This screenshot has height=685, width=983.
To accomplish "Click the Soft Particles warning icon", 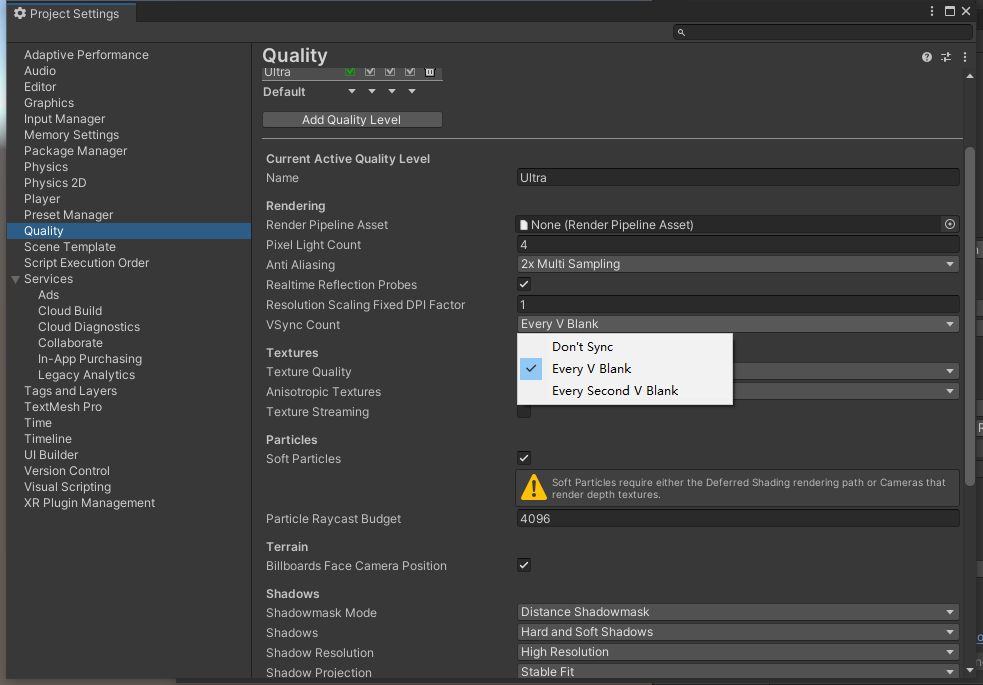I will (x=534, y=488).
